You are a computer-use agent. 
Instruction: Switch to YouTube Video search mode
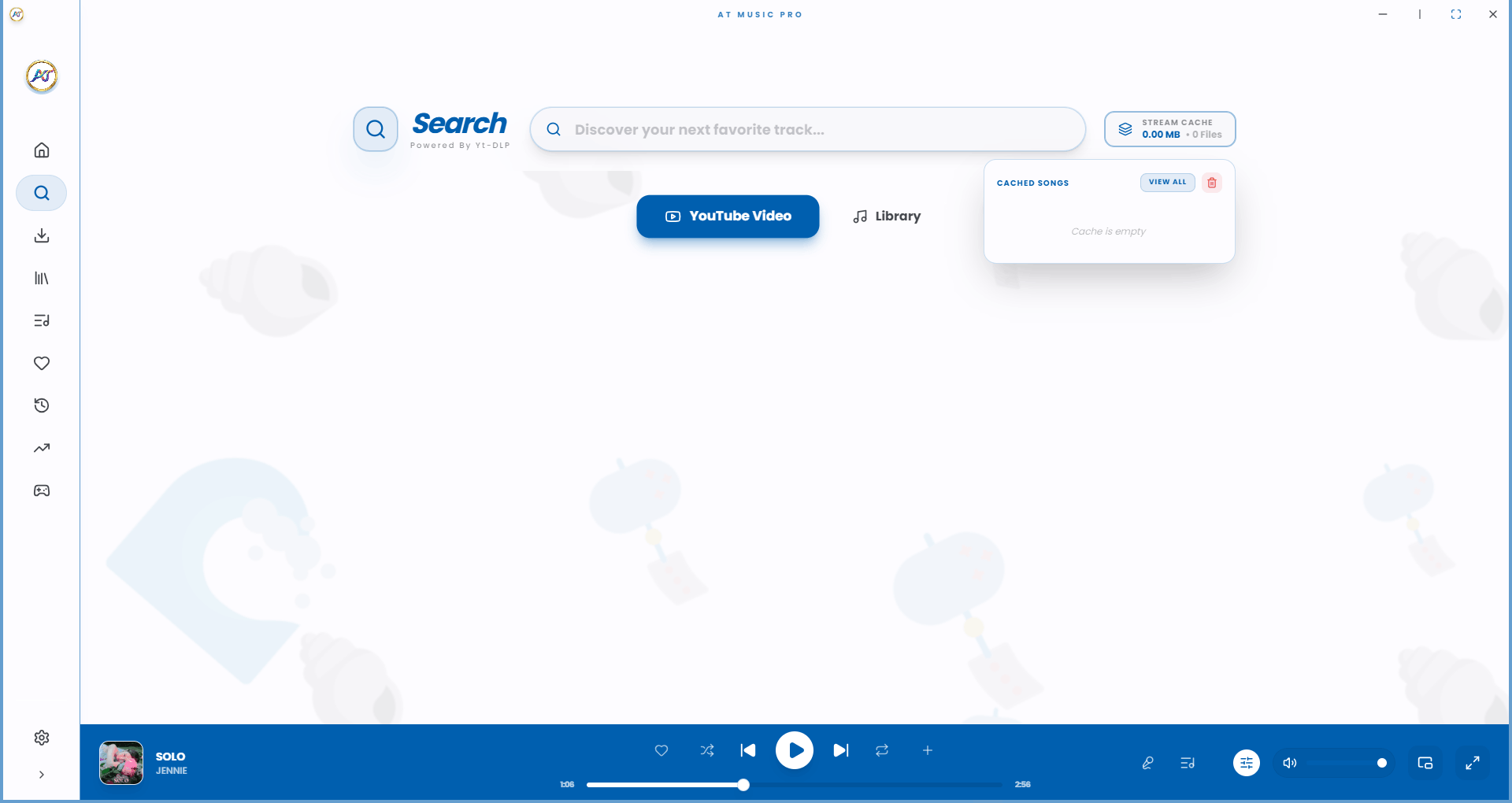727,216
